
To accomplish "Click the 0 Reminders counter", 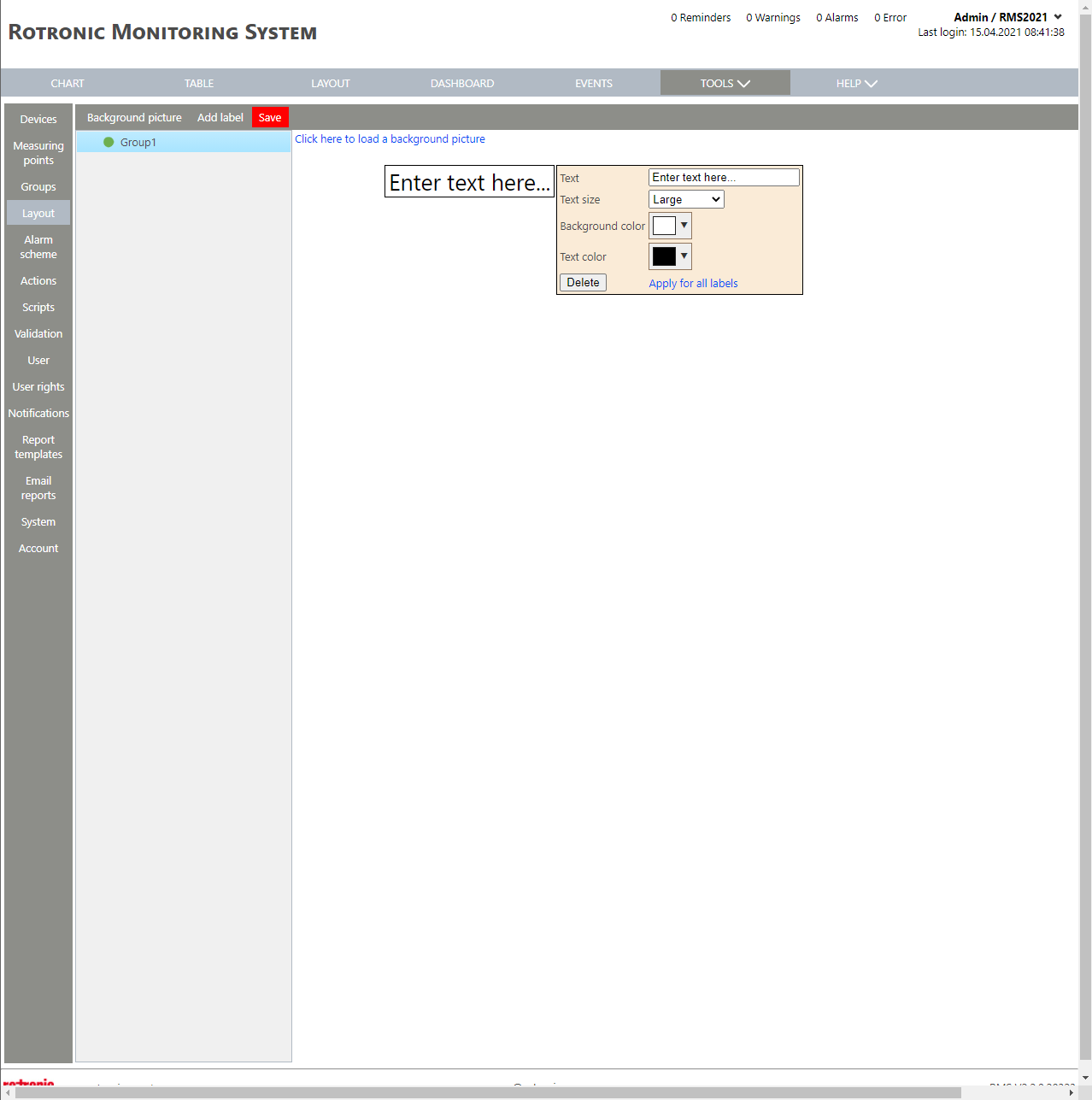I will (x=701, y=17).
